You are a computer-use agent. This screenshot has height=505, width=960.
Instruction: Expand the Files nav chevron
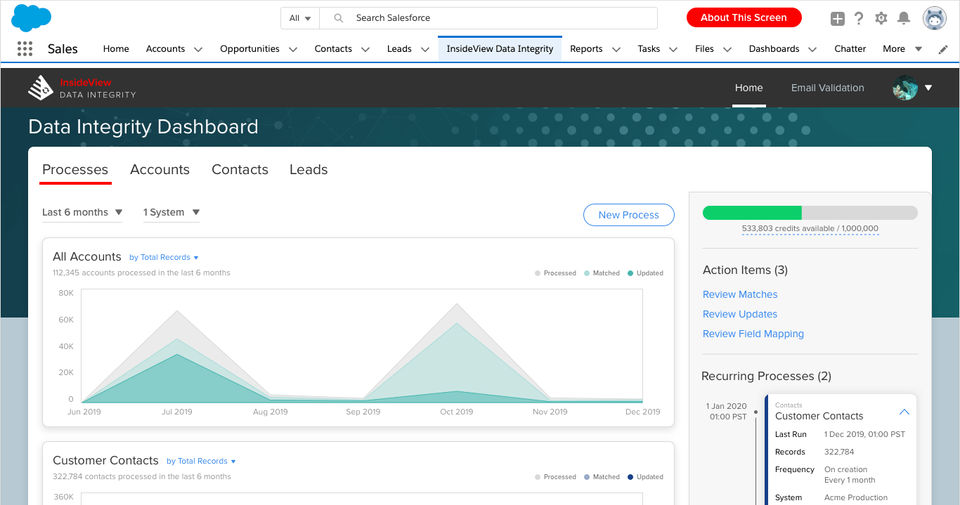point(727,50)
